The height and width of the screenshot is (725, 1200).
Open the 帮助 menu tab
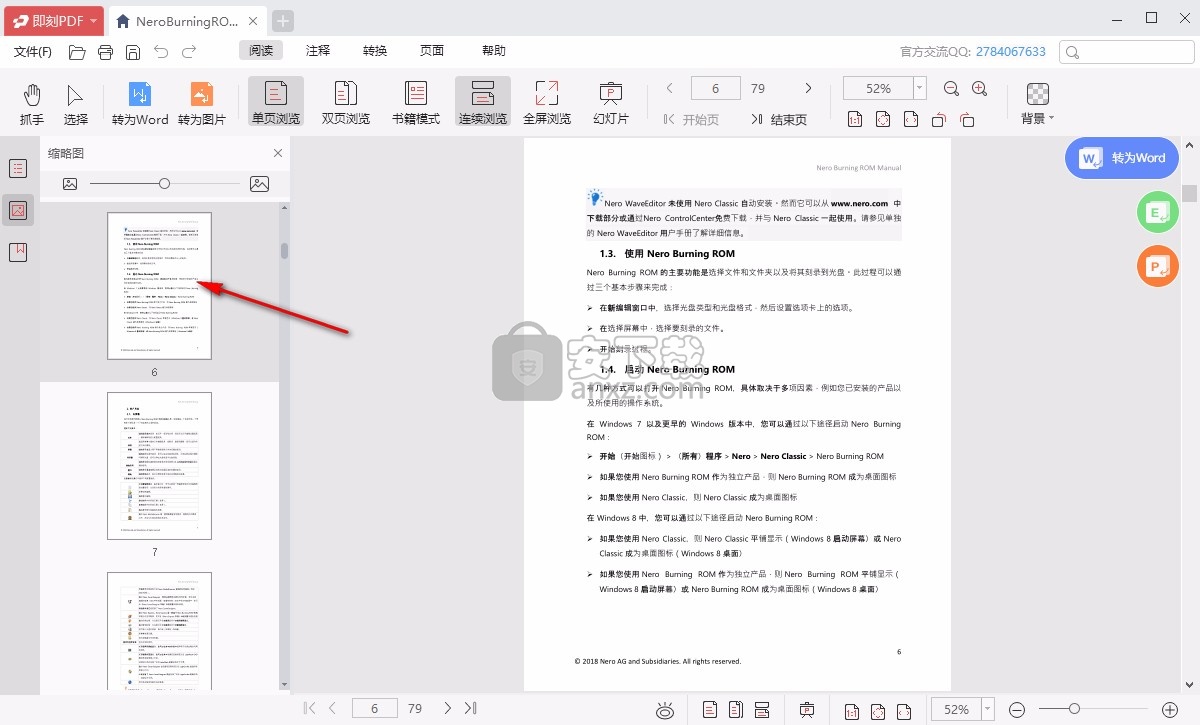[494, 51]
